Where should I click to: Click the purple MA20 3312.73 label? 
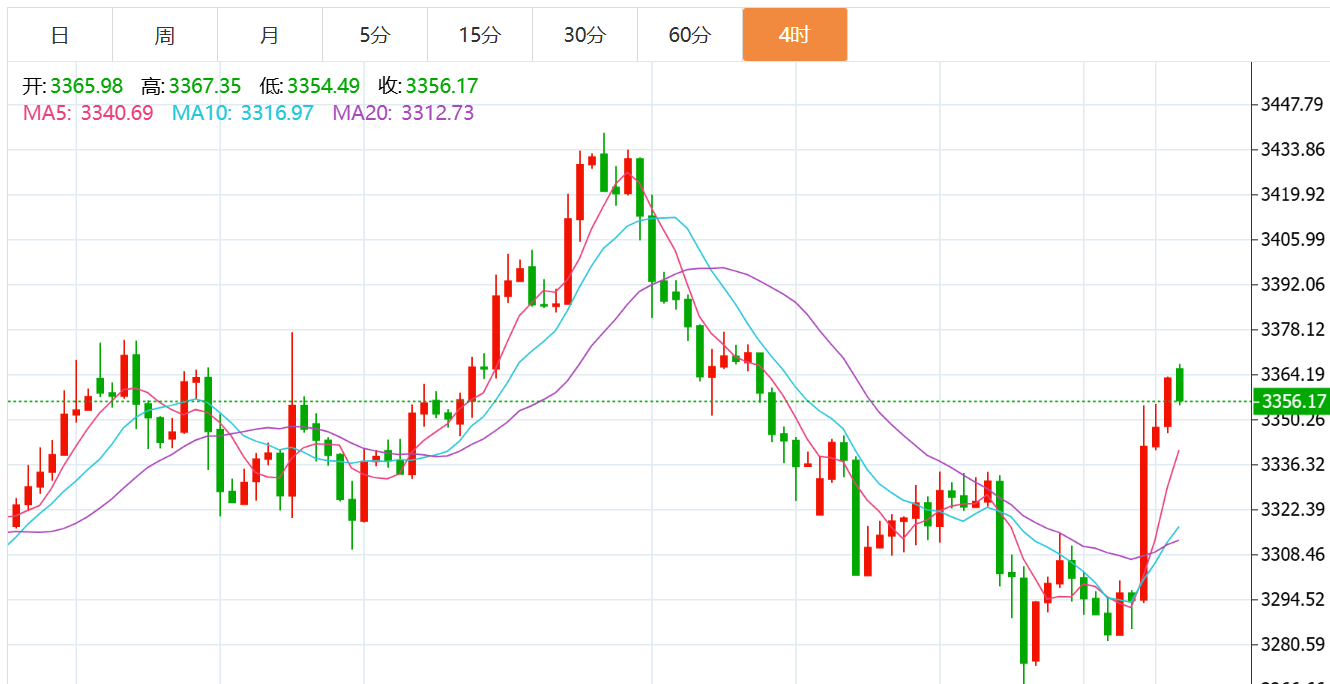pos(403,113)
